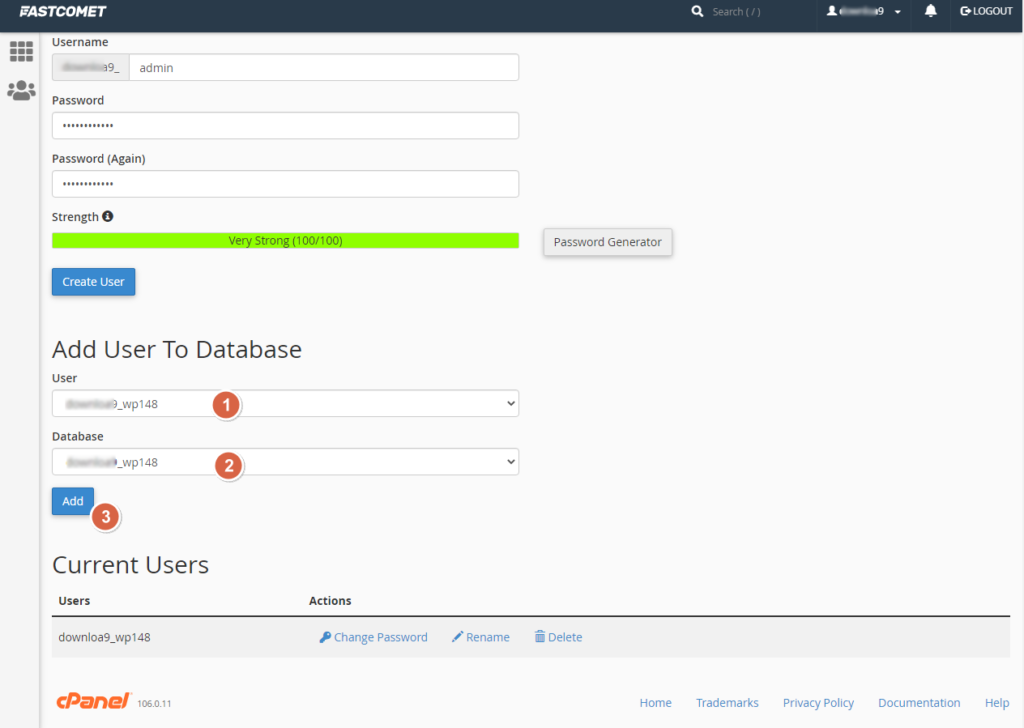The image size is (1024, 728).
Task: Expand the account user menu in header
Action: click(x=864, y=11)
